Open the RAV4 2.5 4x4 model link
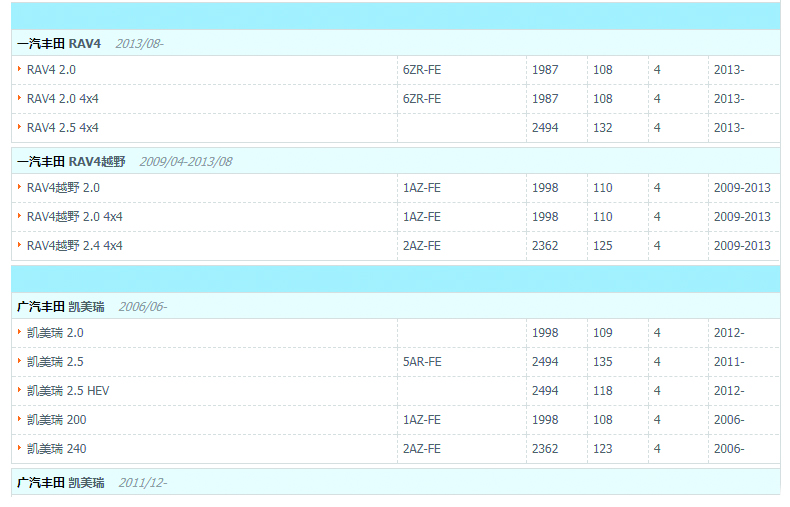 click(62, 128)
